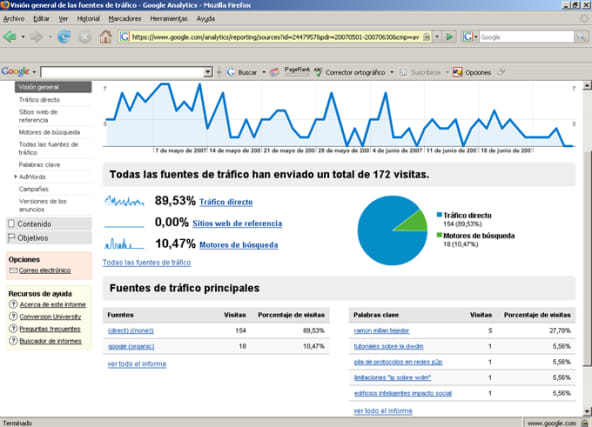The image size is (592, 427).
Task: Click the vertical scrollbar up arrow
Action: pos(587,86)
